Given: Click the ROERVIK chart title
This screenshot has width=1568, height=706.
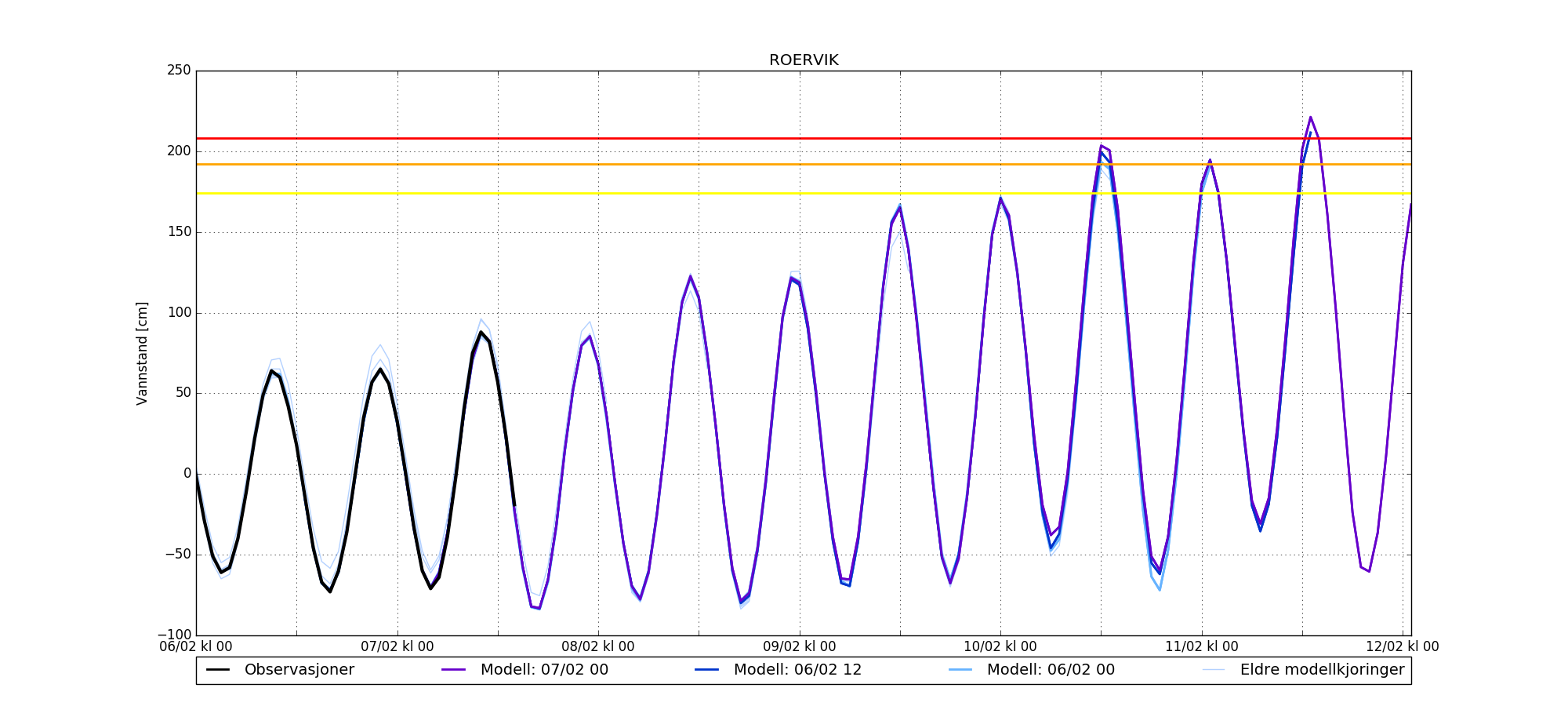Looking at the screenshot, I should (804, 60).
